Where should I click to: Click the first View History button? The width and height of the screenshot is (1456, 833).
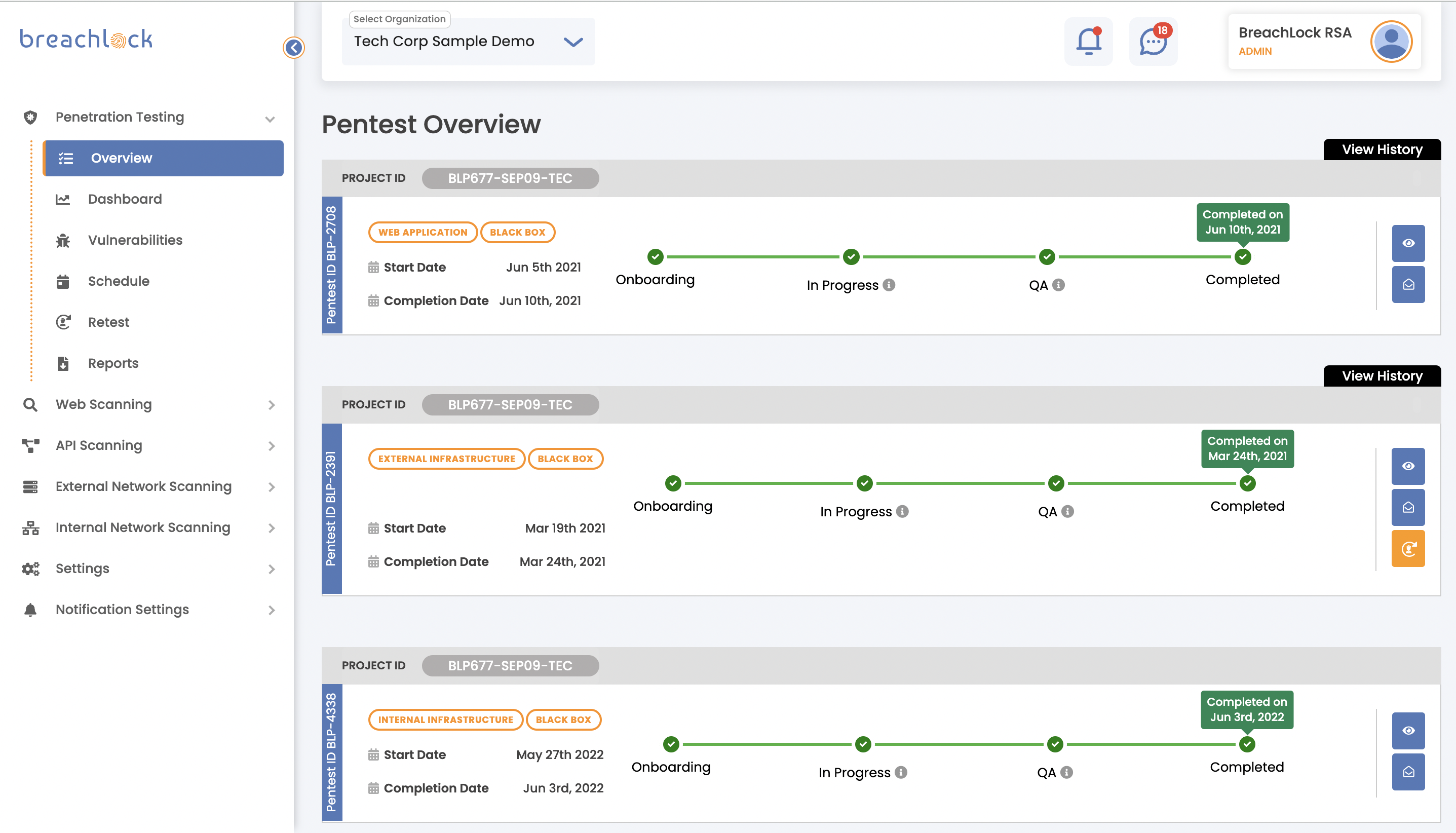pos(1382,149)
